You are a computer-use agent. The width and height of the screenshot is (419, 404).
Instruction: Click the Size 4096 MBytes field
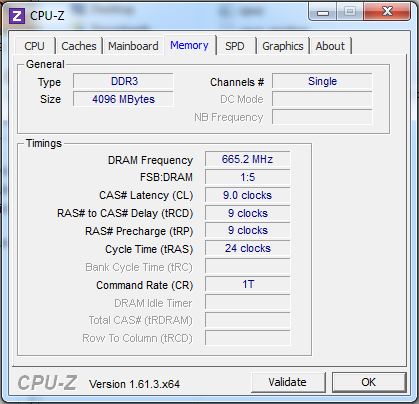[x=123, y=99]
